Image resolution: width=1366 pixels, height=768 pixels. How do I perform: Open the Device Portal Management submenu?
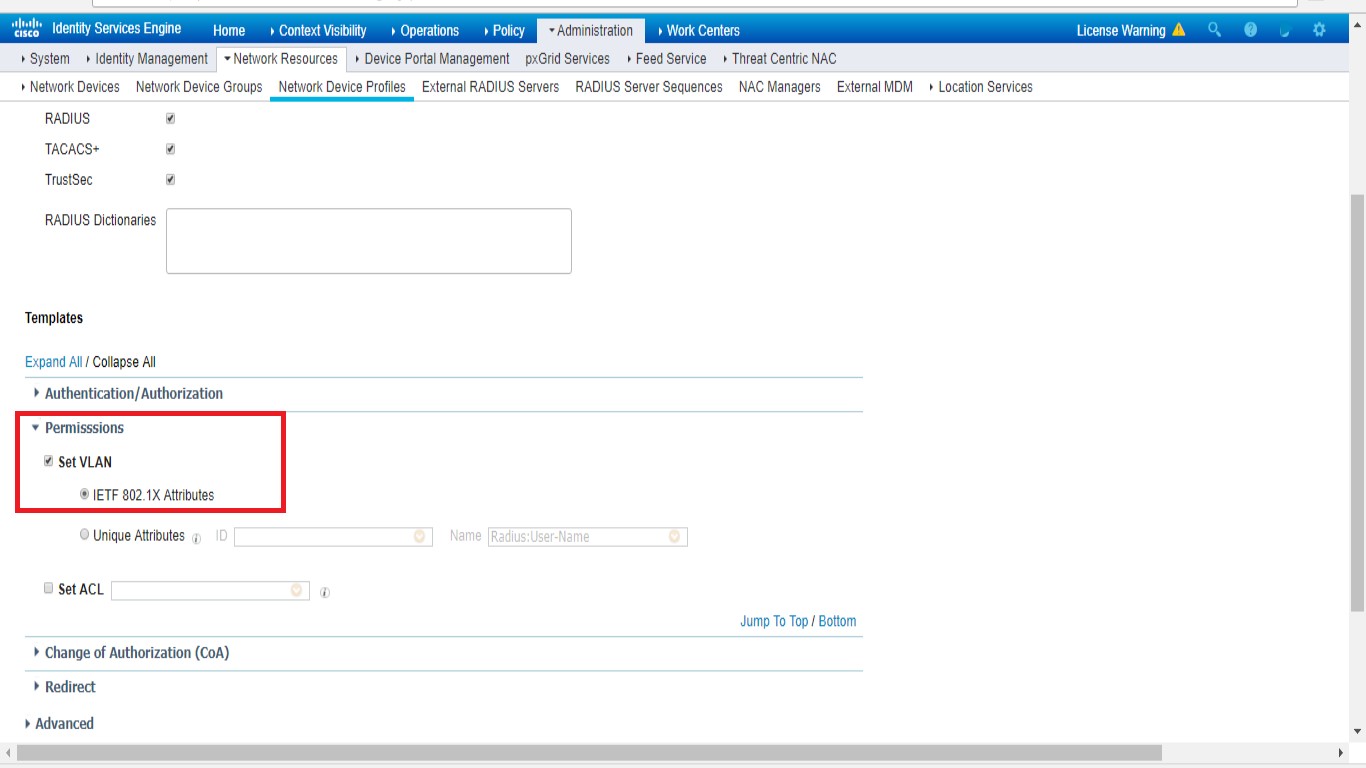click(x=432, y=59)
